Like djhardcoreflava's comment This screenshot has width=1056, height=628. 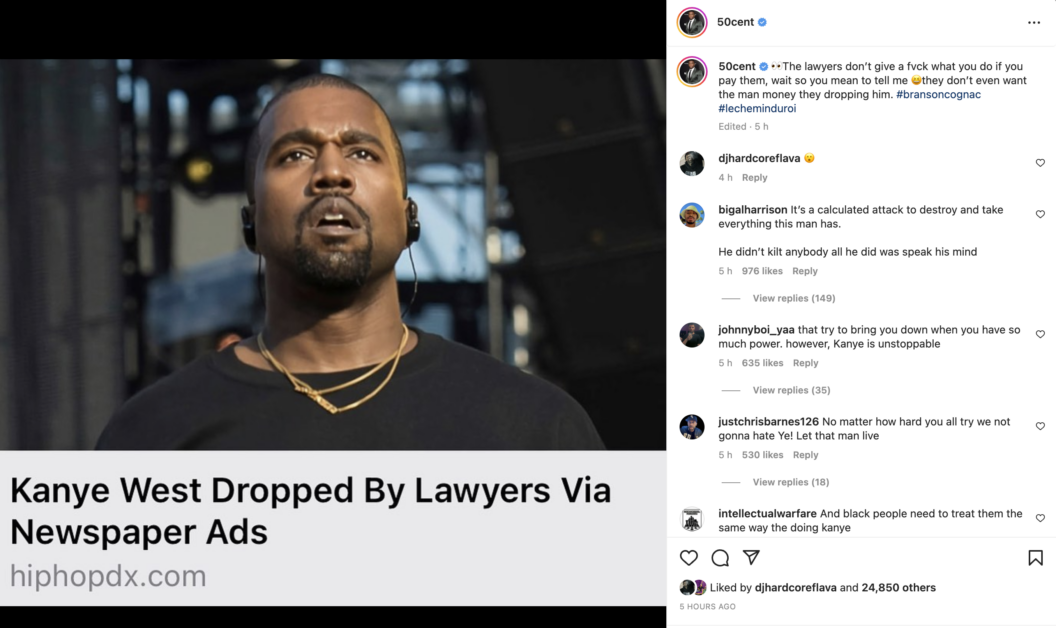1040,163
